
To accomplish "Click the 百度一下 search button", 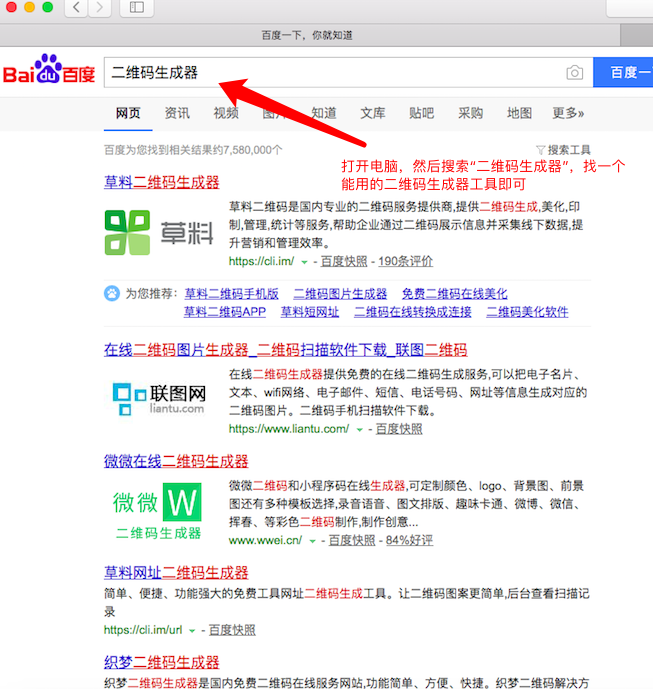I will 623,72.
